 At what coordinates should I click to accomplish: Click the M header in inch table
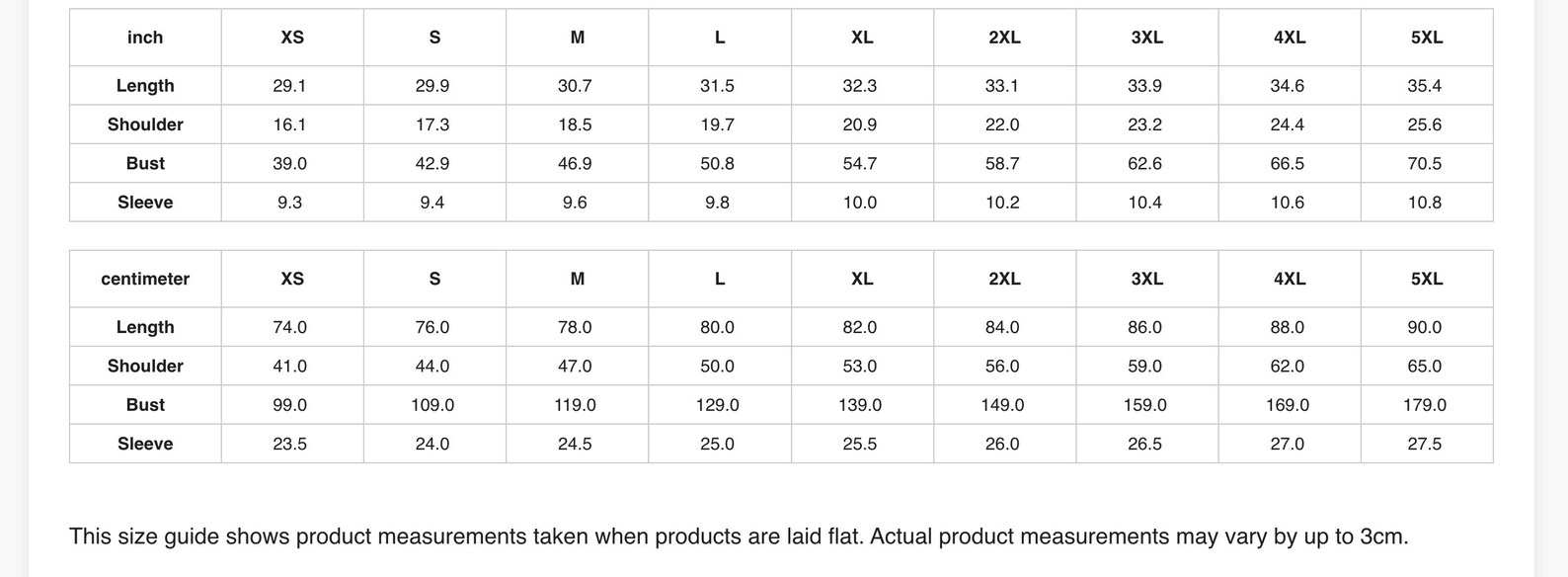(x=578, y=38)
